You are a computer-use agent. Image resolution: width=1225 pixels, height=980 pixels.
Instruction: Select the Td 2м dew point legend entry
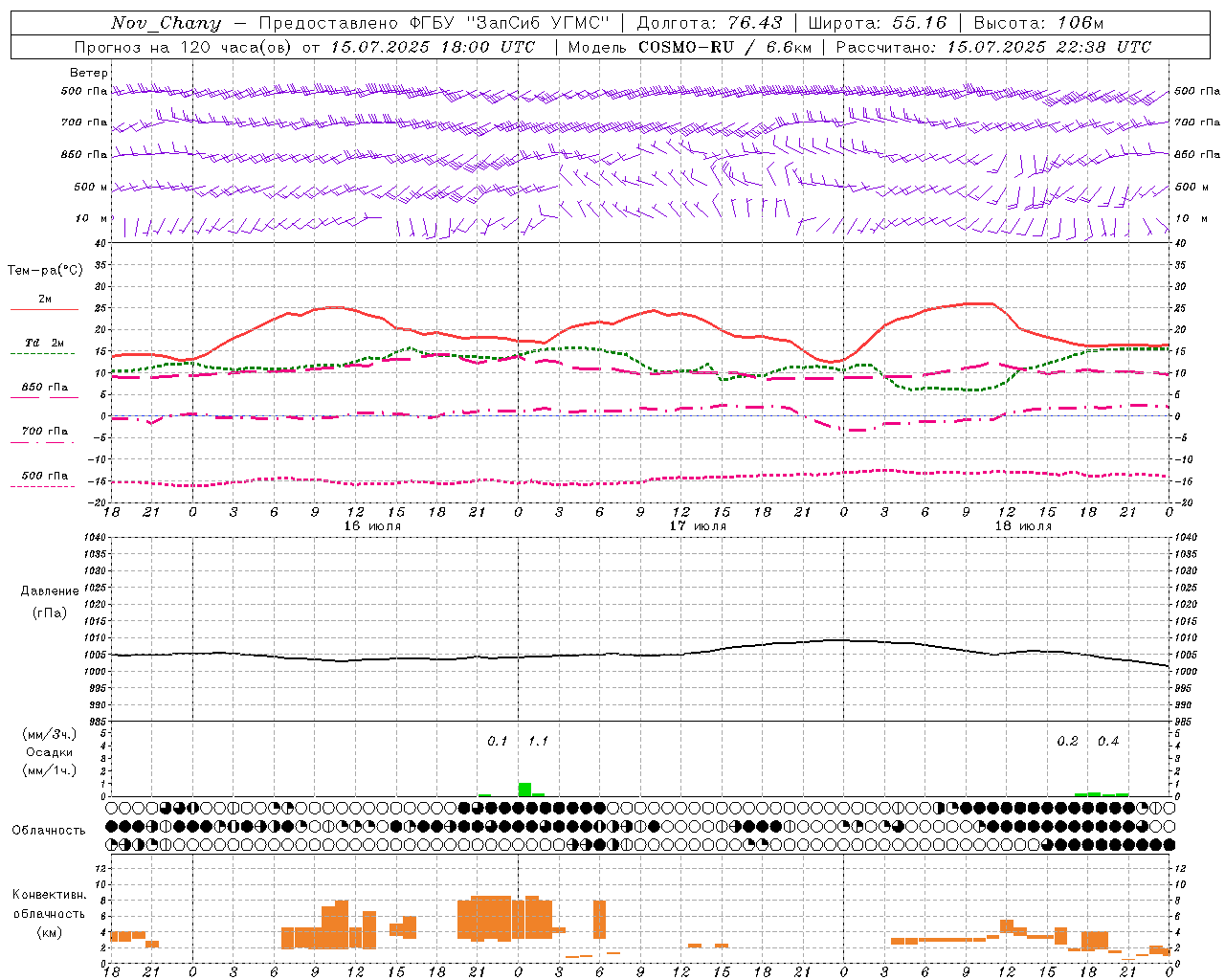pyautogui.click(x=45, y=343)
